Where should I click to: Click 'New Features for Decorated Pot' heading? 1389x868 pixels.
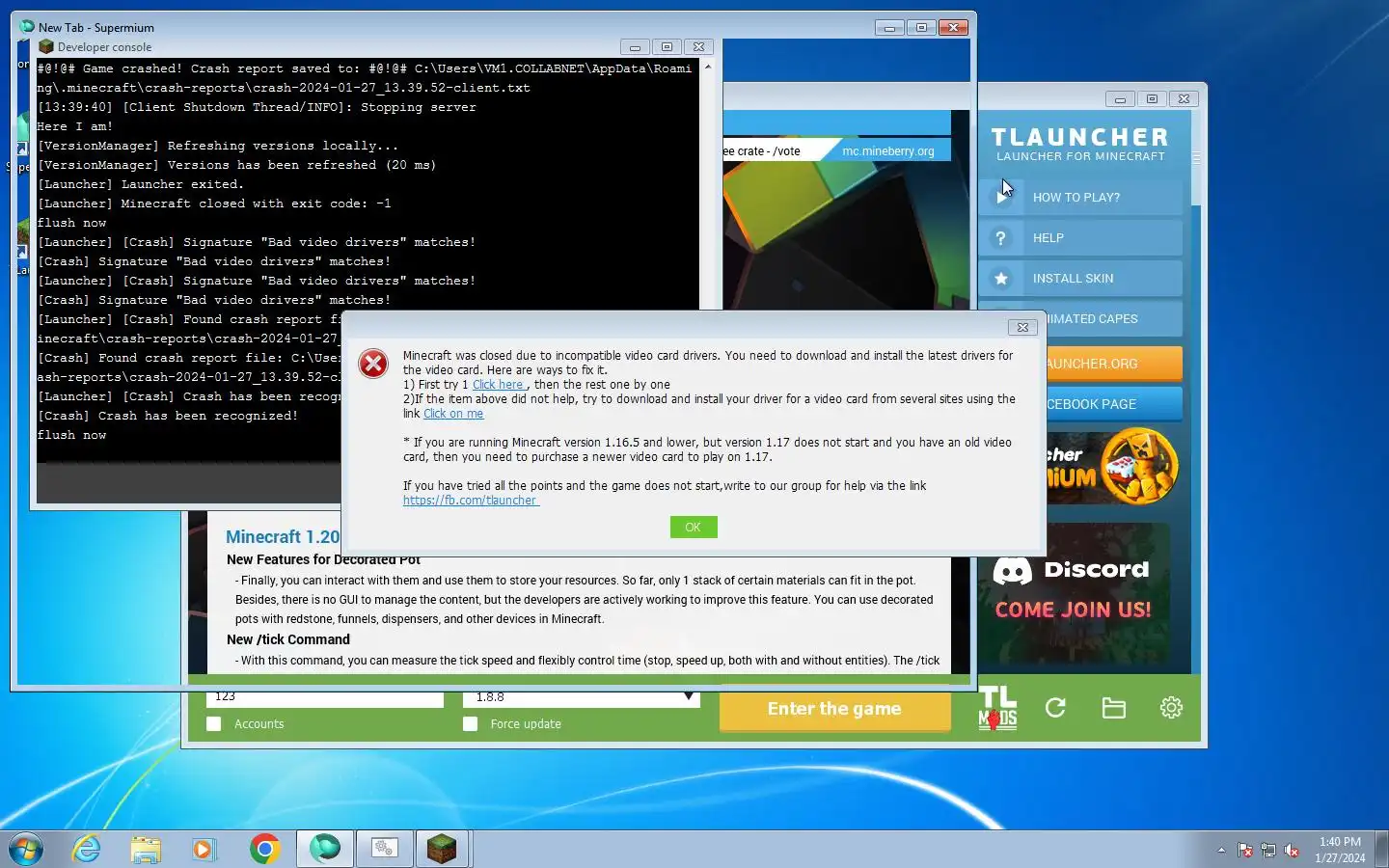(x=323, y=559)
